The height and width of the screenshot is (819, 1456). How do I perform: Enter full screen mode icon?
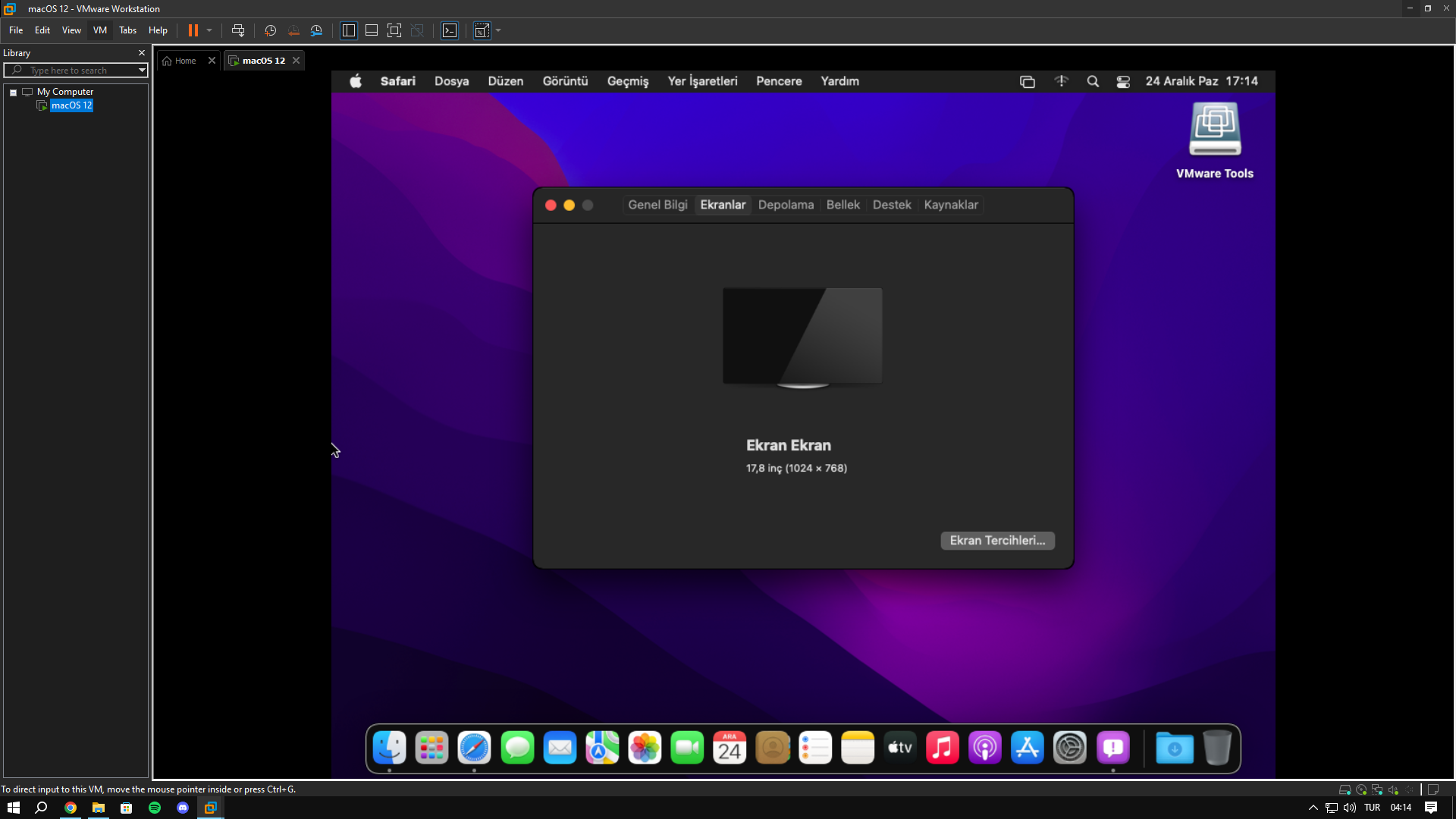tap(394, 30)
